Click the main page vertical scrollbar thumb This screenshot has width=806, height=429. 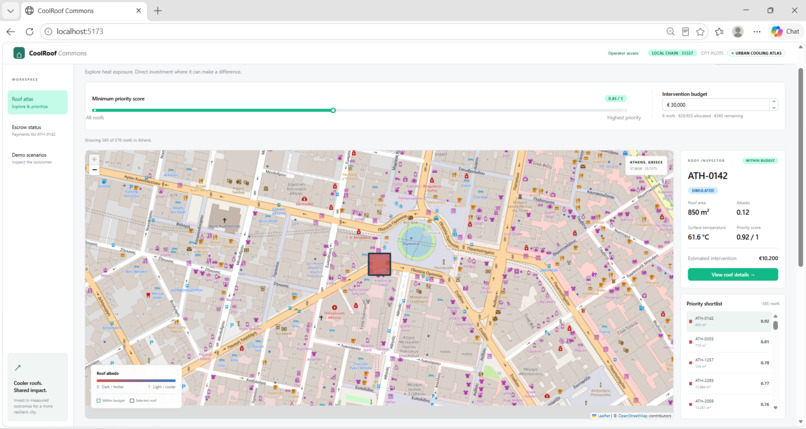pyautogui.click(x=800, y=167)
